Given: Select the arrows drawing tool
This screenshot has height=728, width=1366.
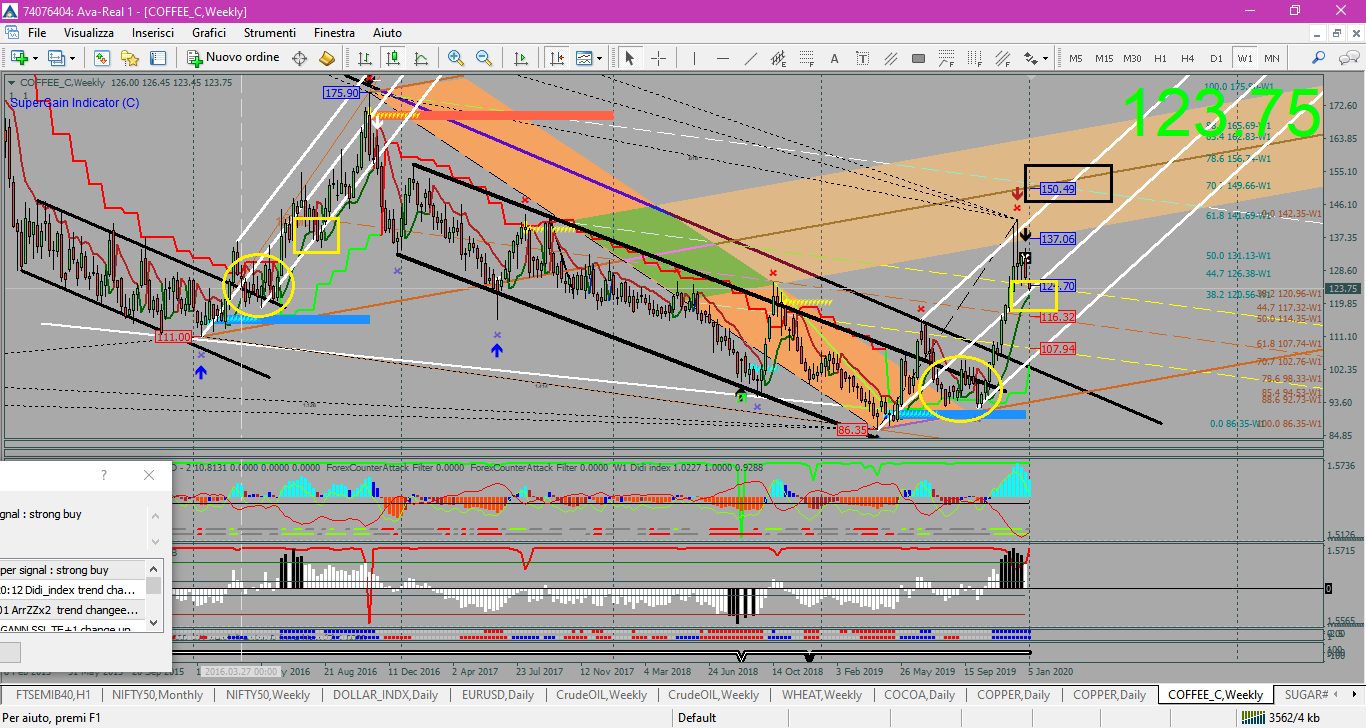Looking at the screenshot, I should (1030, 58).
